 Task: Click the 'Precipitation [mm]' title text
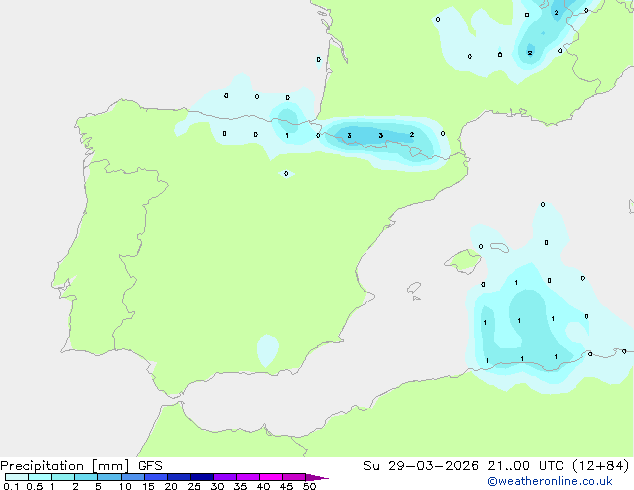65,466
